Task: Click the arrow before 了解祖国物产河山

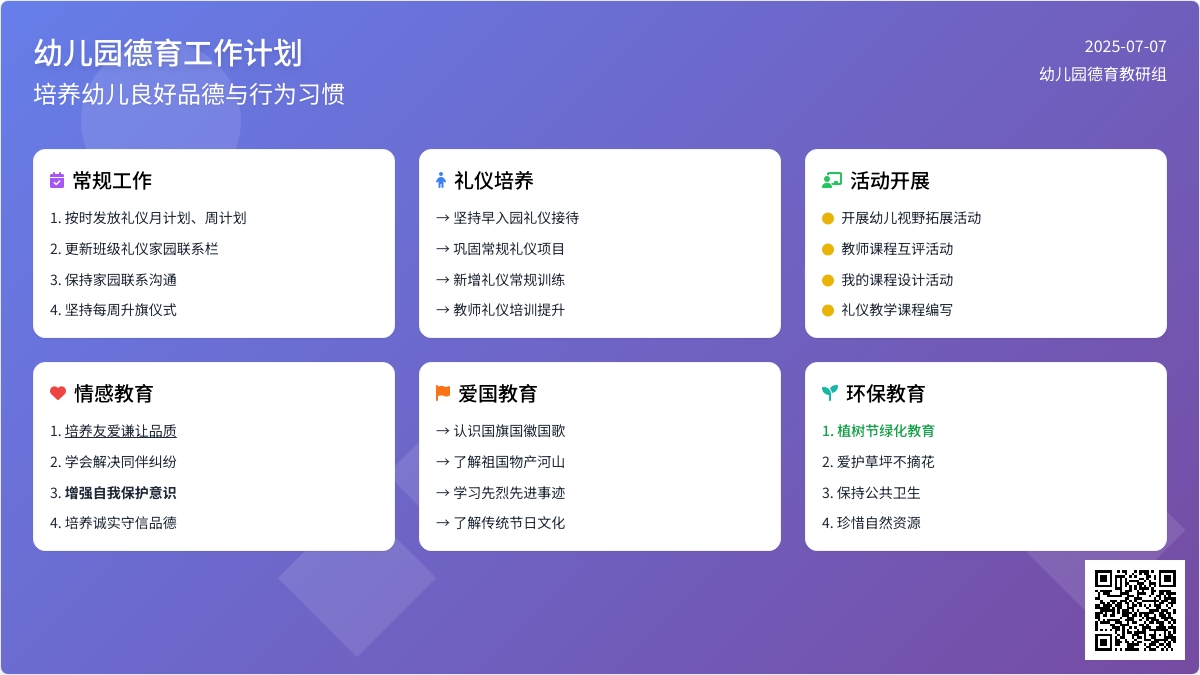Action: tap(443, 462)
